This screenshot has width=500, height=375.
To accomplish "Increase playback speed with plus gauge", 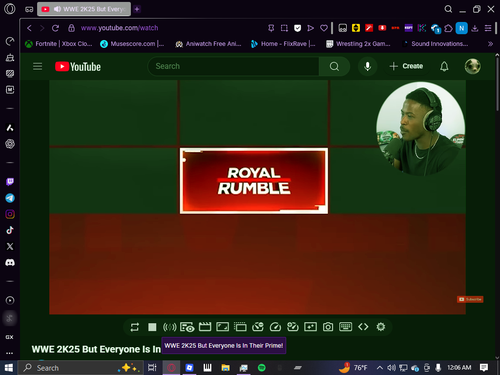I will [x=293, y=327].
